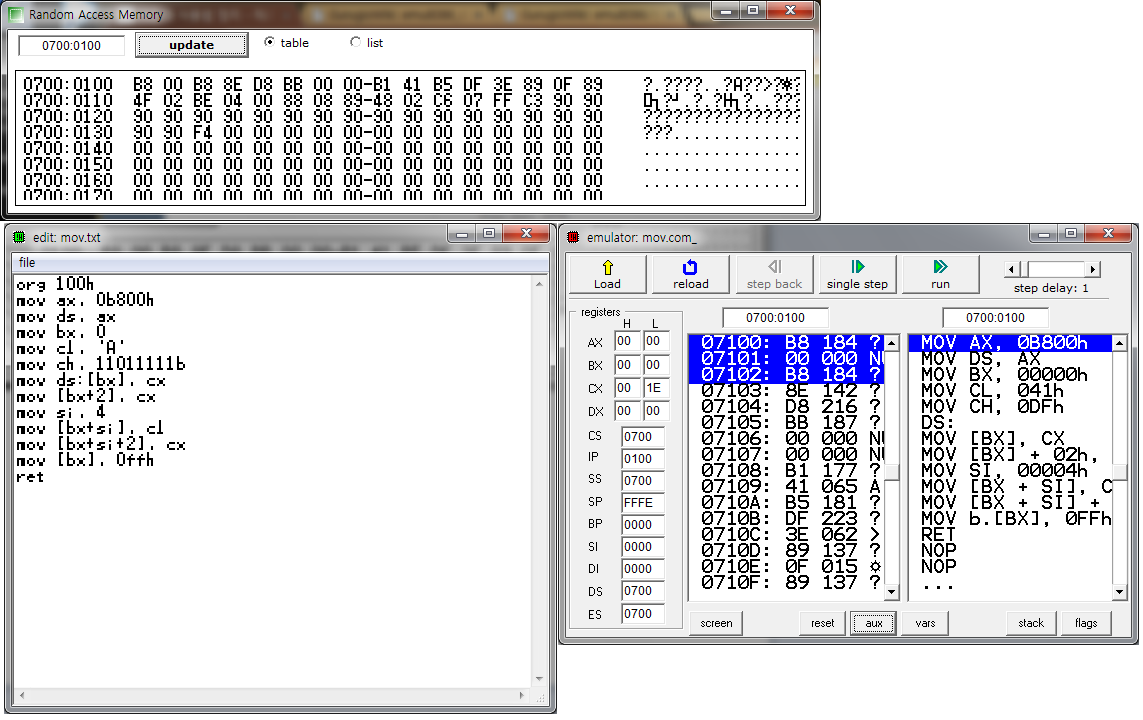Click the emulator window's red title icon
Screen dimensions: 1143x720
pos(573,237)
